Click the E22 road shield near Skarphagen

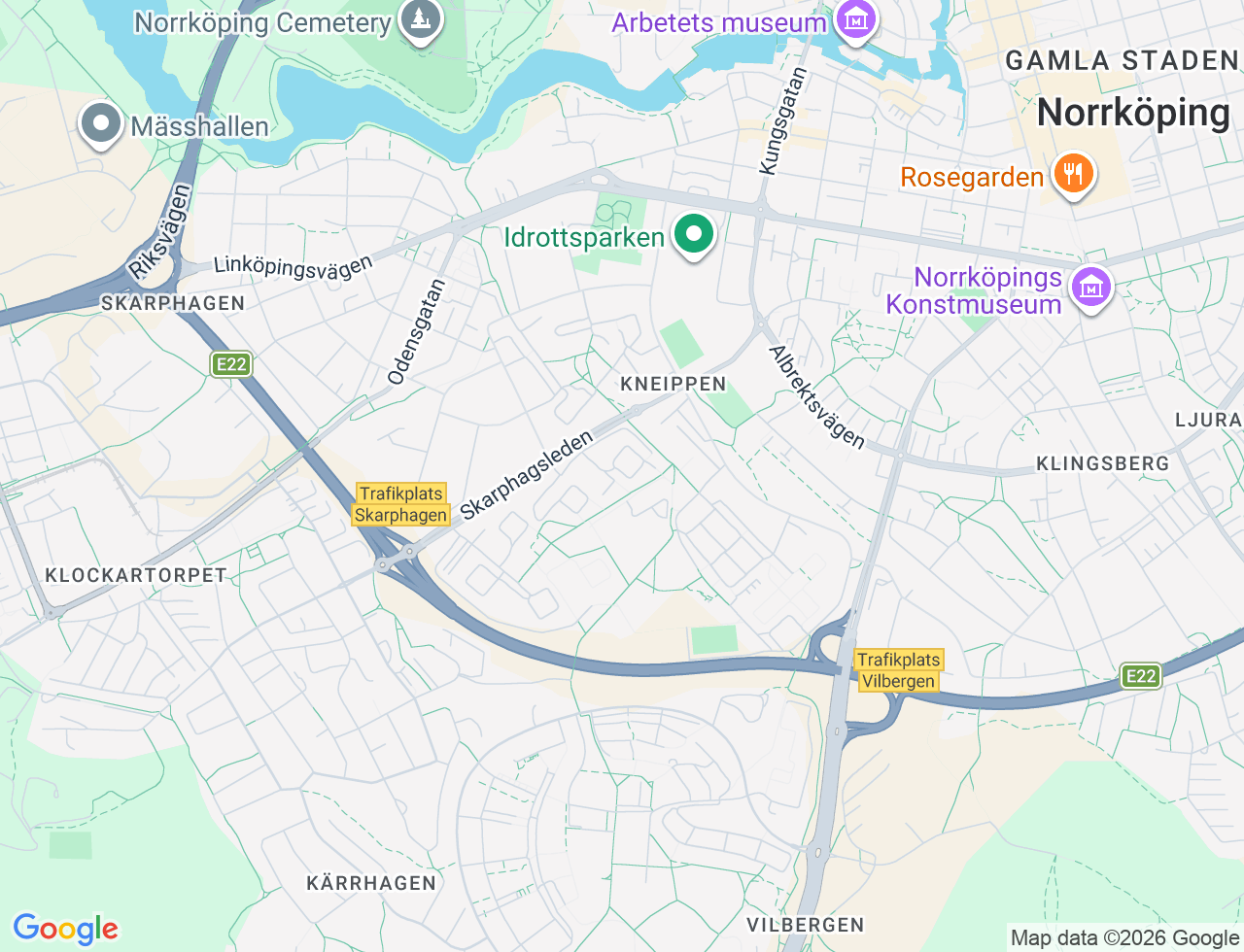231,364
